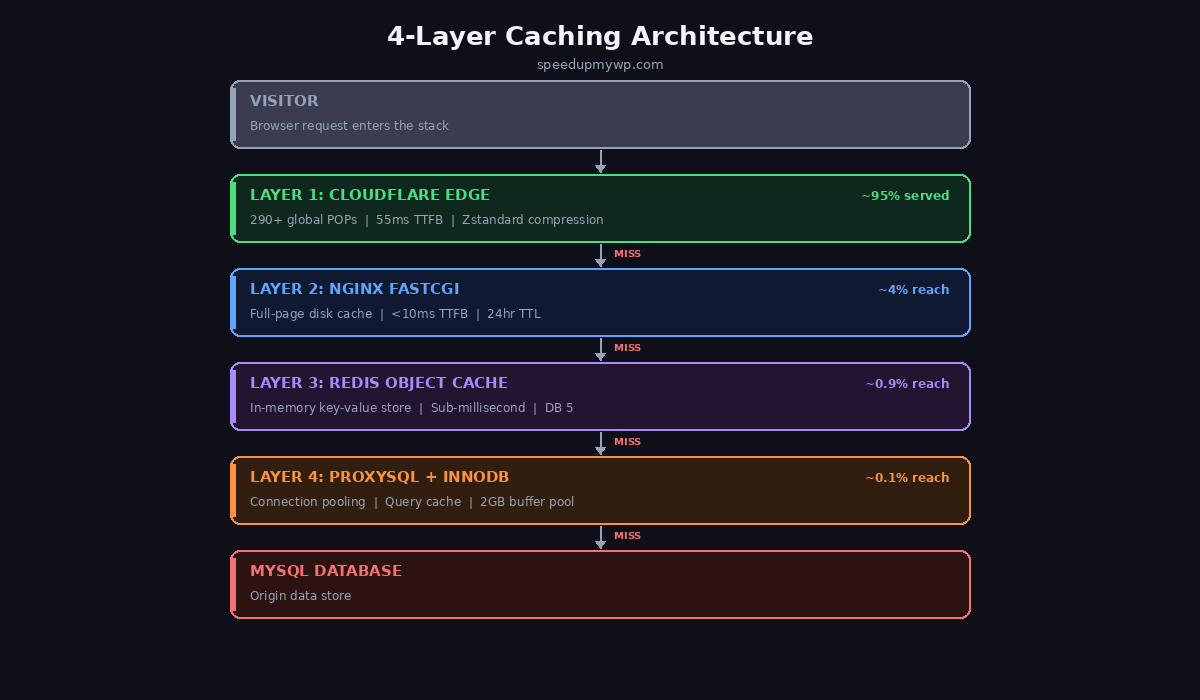Viewport: 1200px width, 700px height.
Task: Select the LAYER 4: PROXYSQL + INNODB panel
Action: (x=600, y=490)
